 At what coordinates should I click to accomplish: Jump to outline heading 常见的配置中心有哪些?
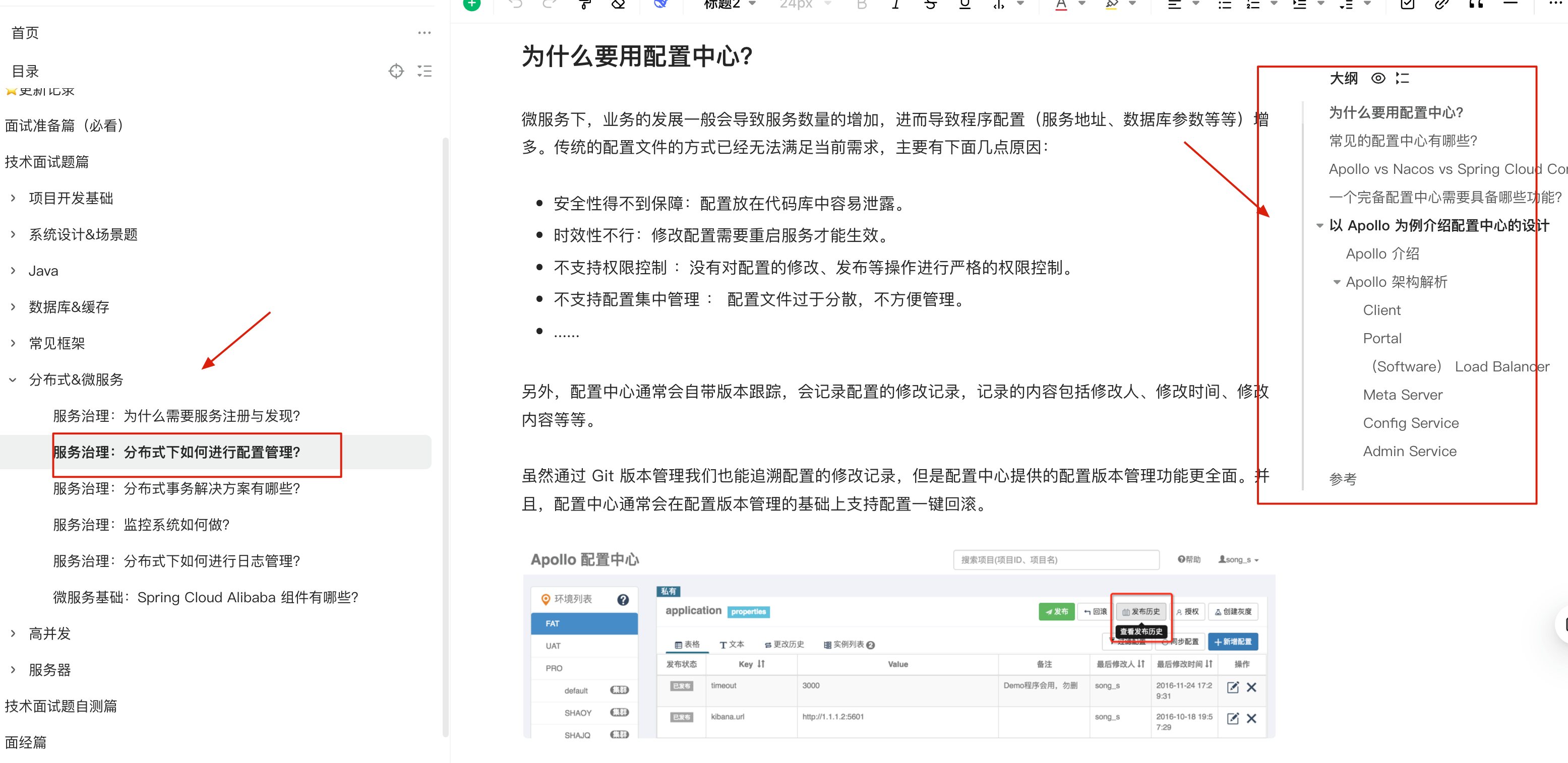tap(1403, 141)
